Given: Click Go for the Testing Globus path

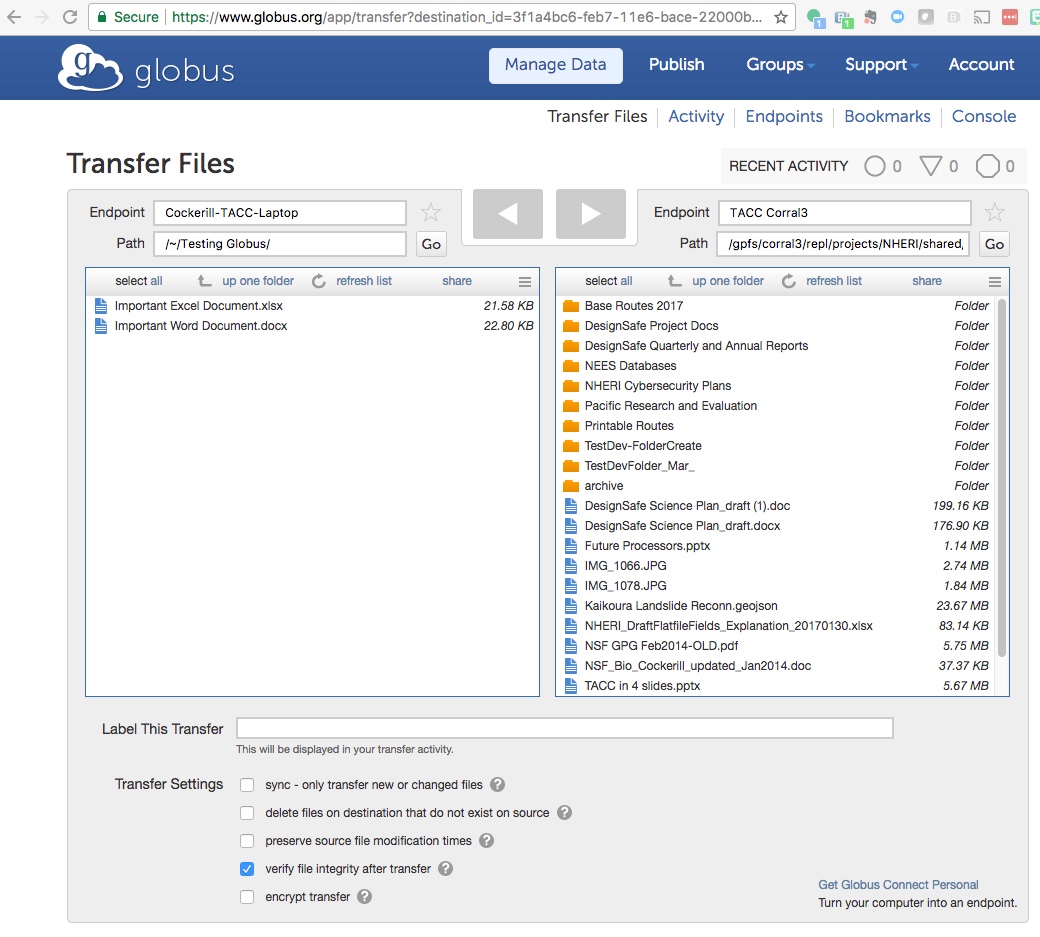Looking at the screenshot, I should 431,244.
